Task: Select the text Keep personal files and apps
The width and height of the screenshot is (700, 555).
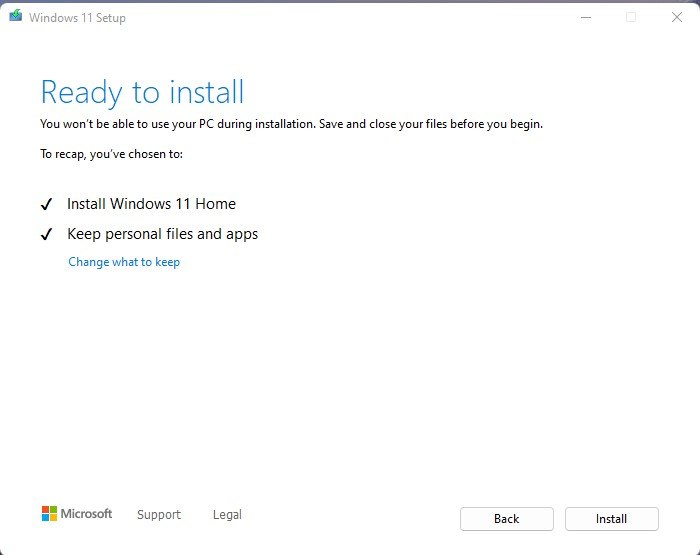Action: [162, 234]
